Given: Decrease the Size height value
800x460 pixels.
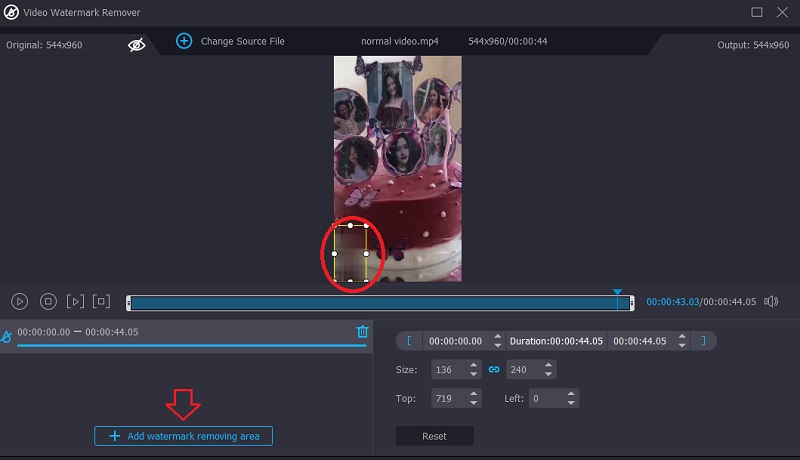Looking at the screenshot, I should (x=547, y=375).
